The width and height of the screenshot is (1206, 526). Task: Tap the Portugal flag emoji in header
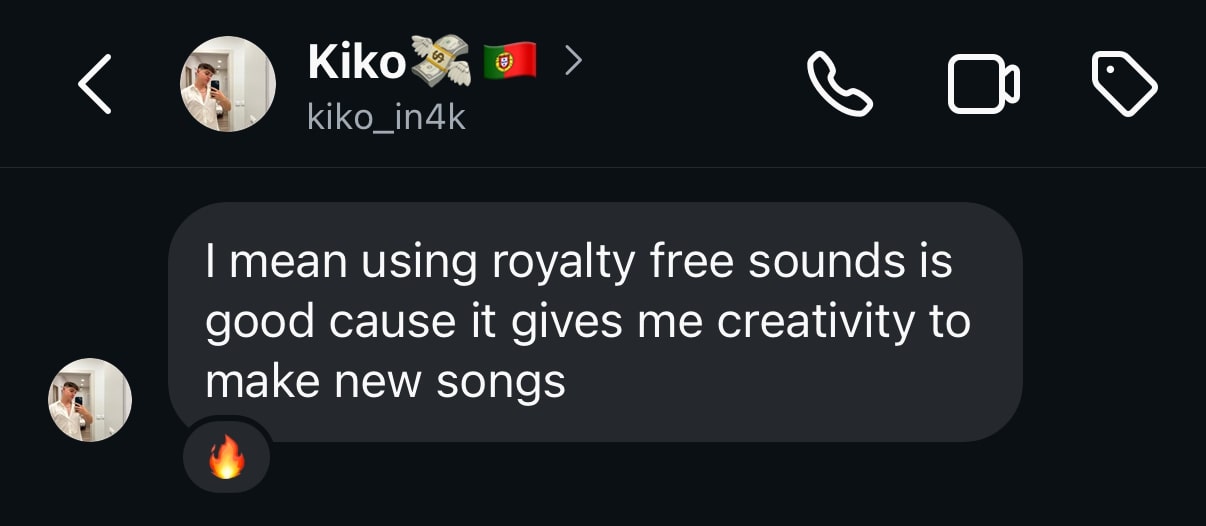(510, 62)
